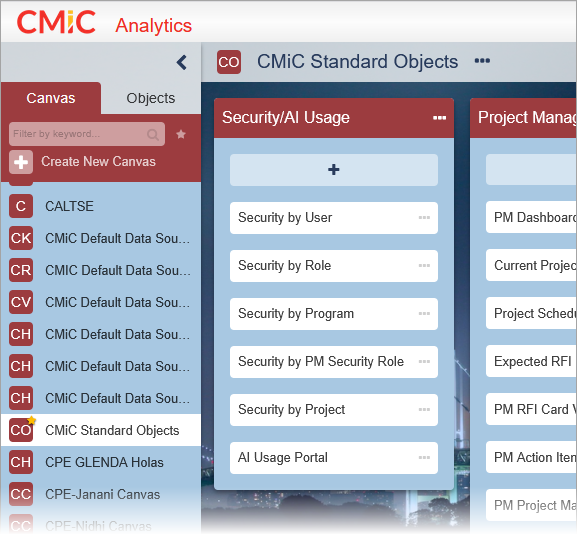
Task: Open the Expected RFI card
Action: coord(531,361)
